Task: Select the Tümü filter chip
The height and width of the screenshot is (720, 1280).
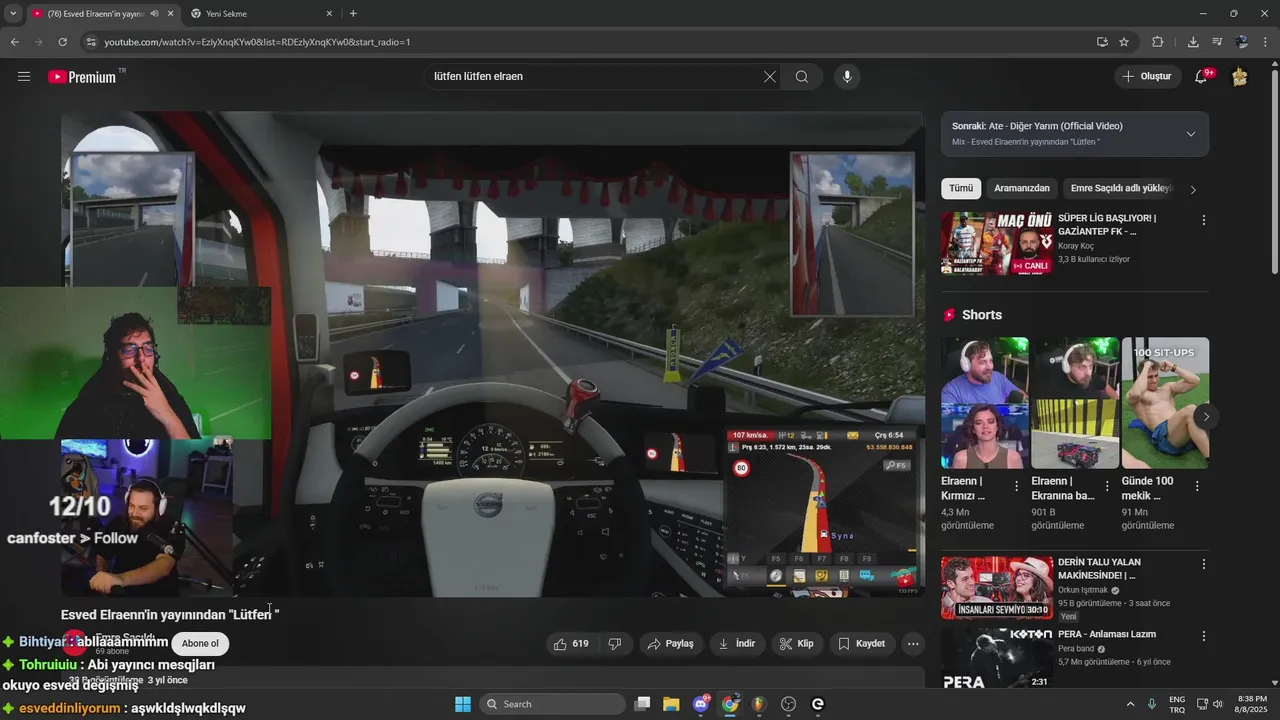Action: point(961,188)
